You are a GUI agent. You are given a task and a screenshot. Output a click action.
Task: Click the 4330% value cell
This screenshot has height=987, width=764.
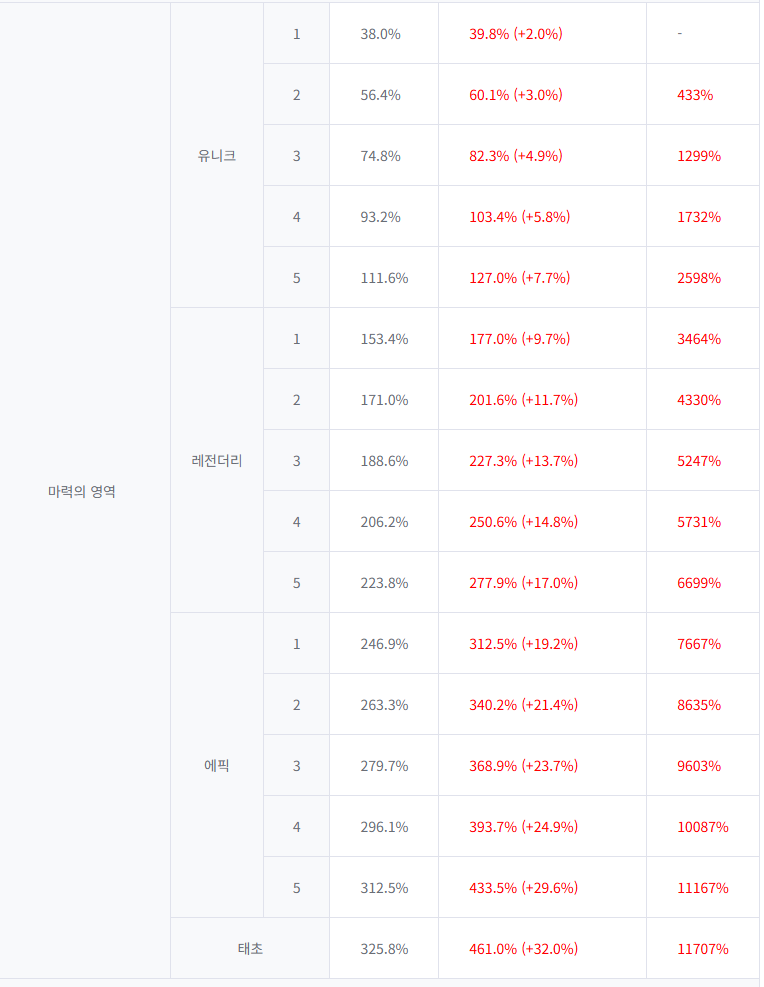[x=699, y=400]
